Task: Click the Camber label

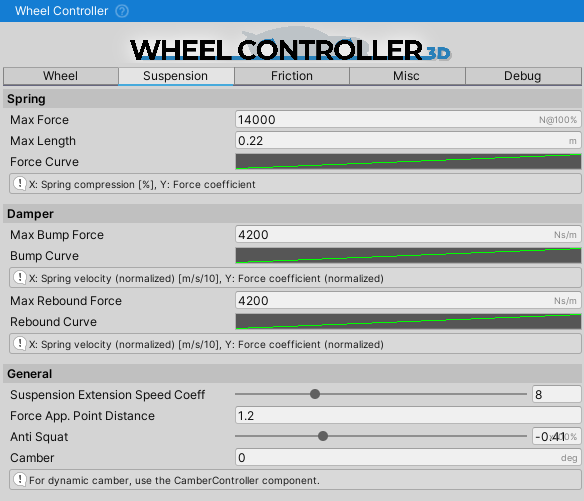Action: pos(32,458)
